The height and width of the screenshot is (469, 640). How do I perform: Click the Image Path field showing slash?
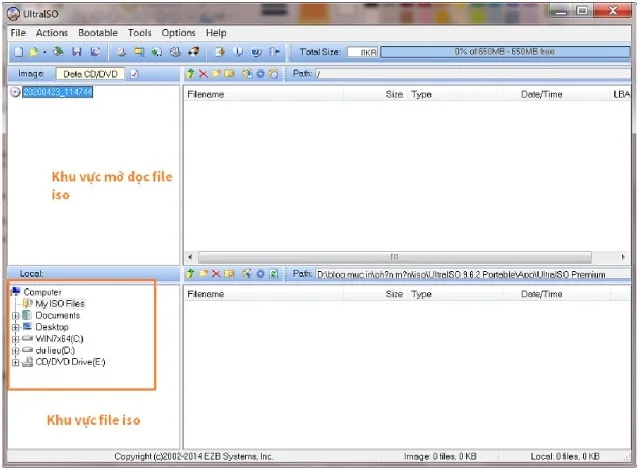[473, 74]
